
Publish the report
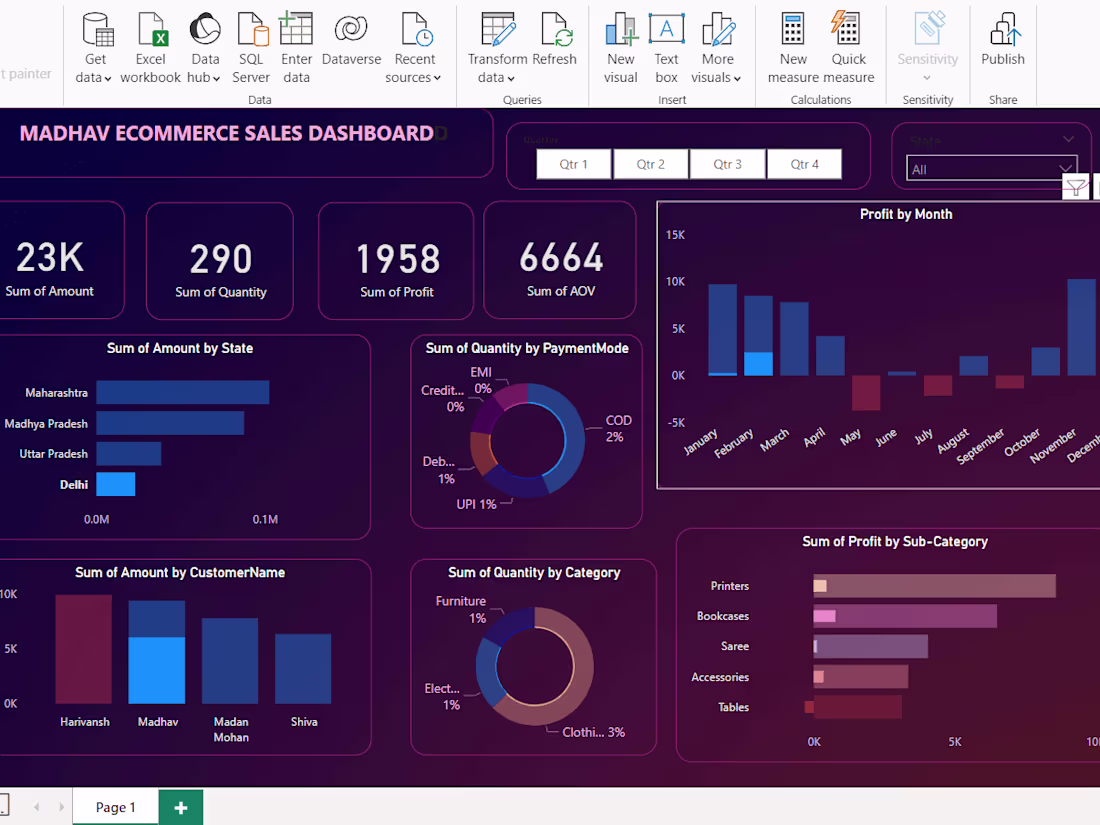point(1002,45)
